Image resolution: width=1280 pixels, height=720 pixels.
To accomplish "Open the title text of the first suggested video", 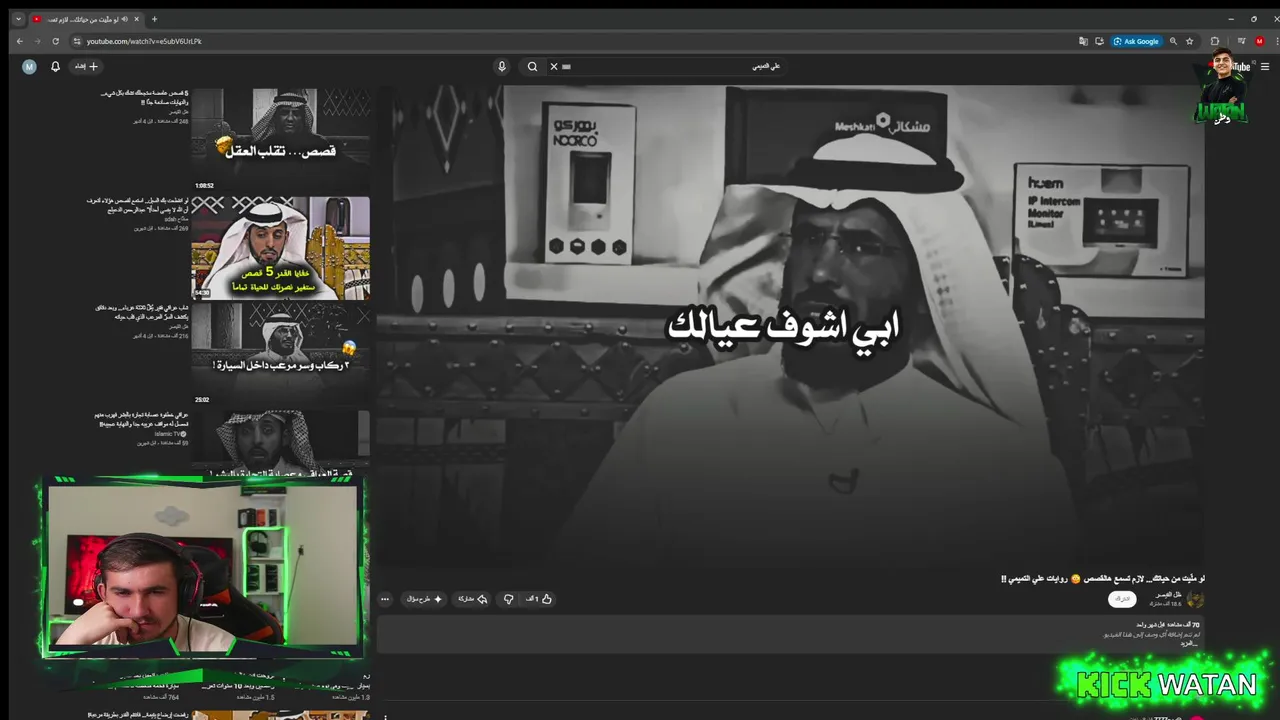I will point(144,96).
